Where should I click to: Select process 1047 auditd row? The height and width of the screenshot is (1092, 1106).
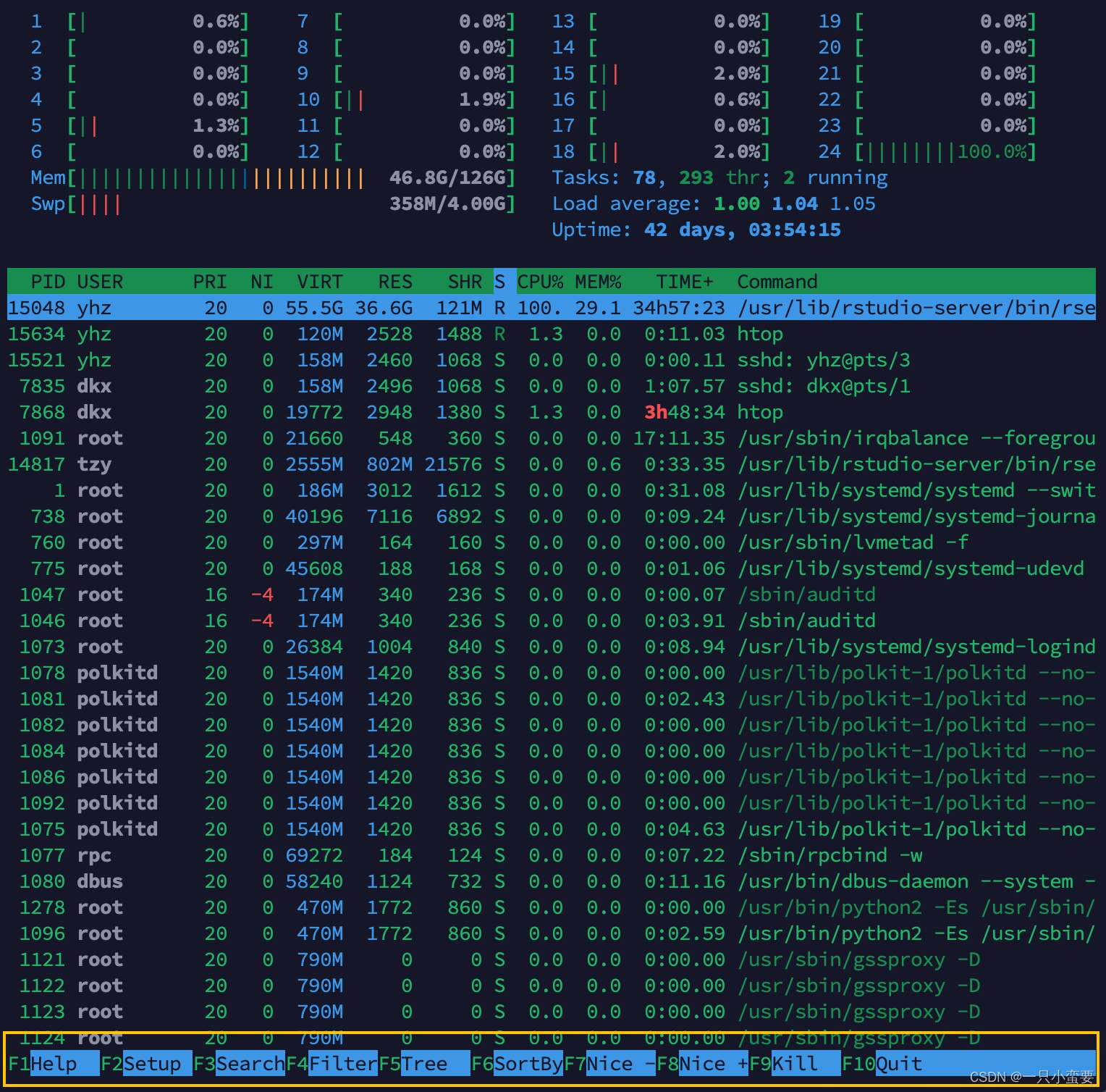click(x=552, y=595)
